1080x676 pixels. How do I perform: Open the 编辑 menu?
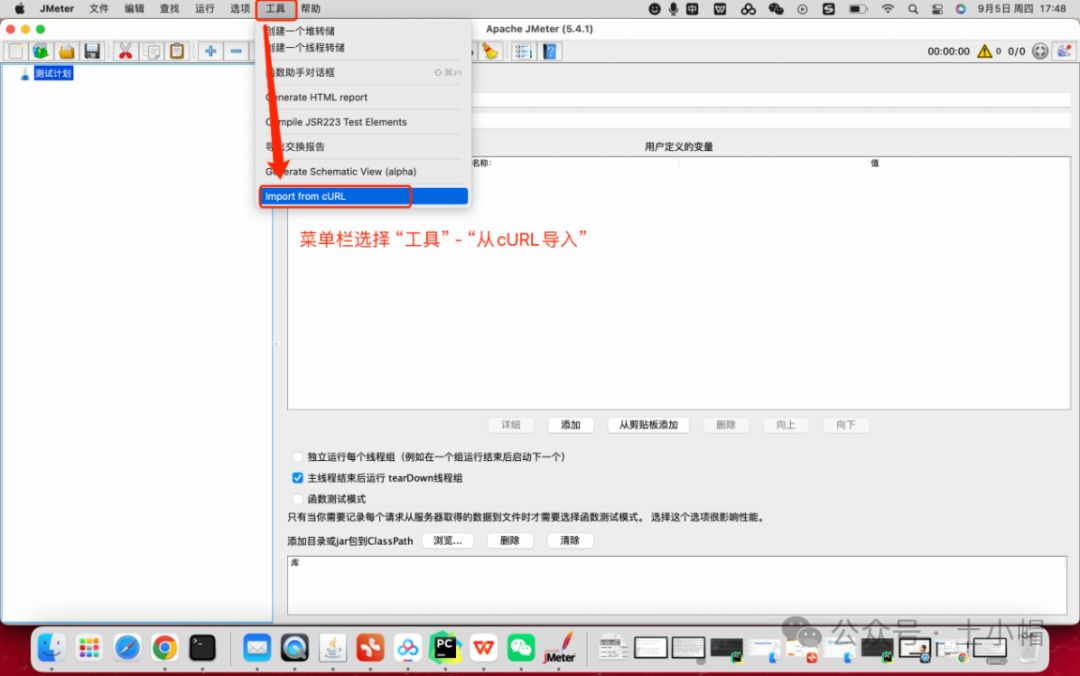coord(134,9)
